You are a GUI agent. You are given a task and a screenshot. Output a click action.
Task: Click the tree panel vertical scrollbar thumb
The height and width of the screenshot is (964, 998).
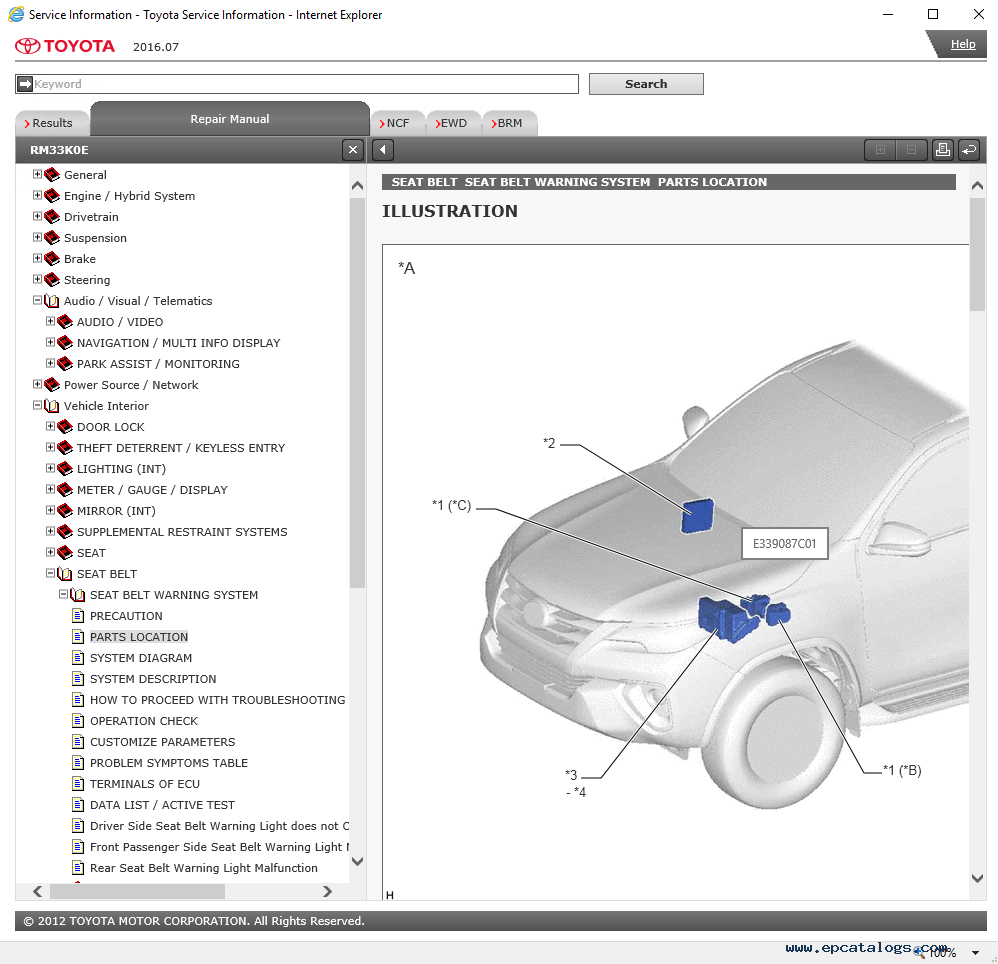tap(357, 392)
